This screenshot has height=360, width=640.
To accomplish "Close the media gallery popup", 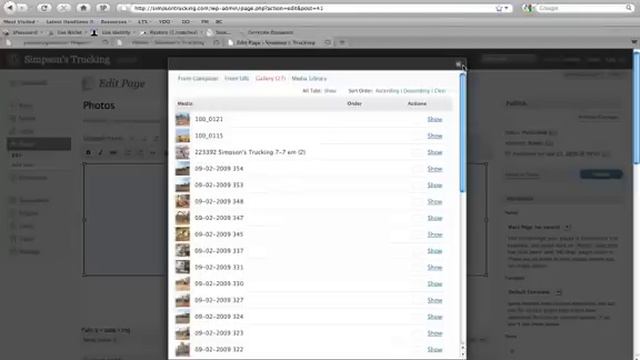I will pos(458,64).
